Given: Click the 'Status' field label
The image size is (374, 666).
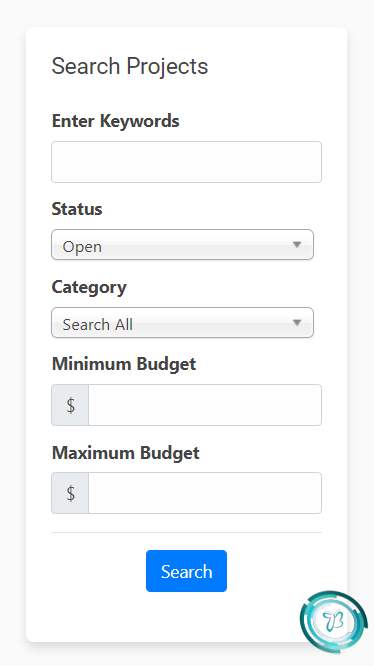Looking at the screenshot, I should [x=77, y=209].
